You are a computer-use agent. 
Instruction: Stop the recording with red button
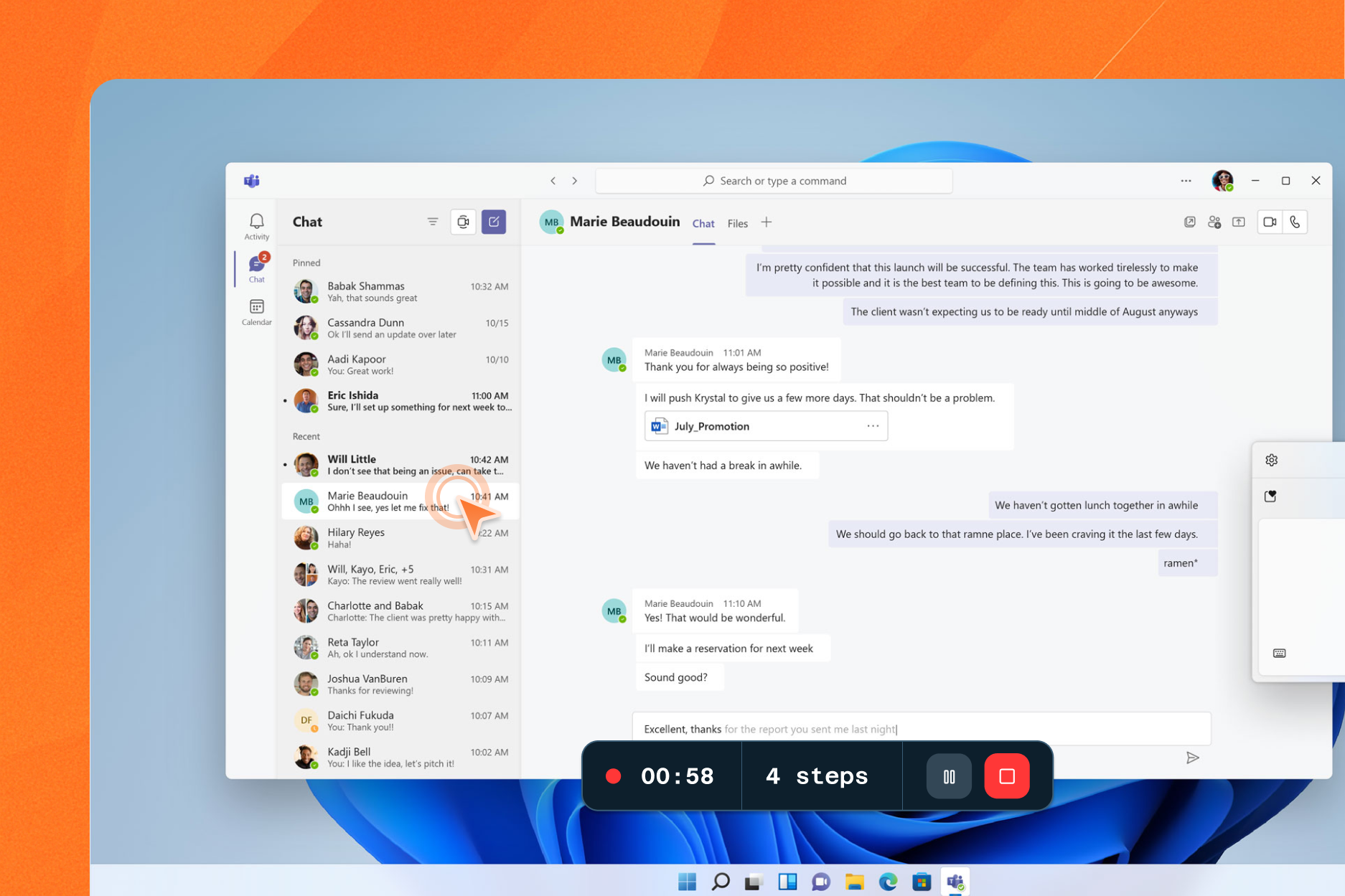[x=1006, y=776]
